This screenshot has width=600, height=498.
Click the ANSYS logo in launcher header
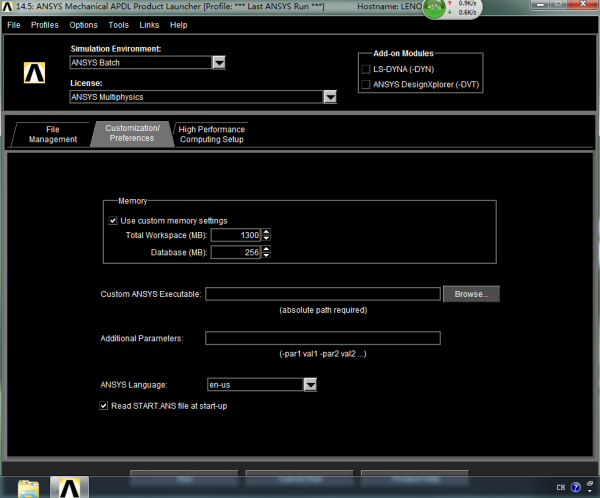(x=34, y=72)
